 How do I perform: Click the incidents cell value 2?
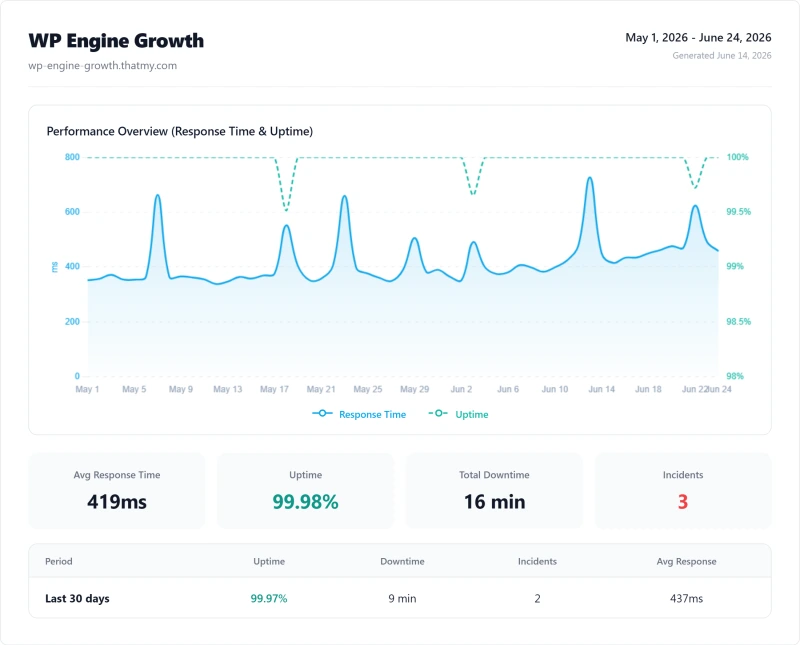pos(537,599)
